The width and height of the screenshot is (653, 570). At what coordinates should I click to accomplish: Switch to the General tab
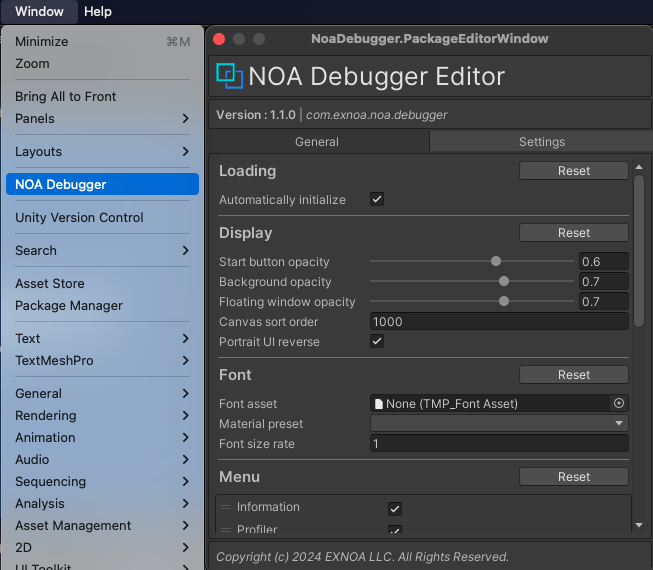(318, 142)
